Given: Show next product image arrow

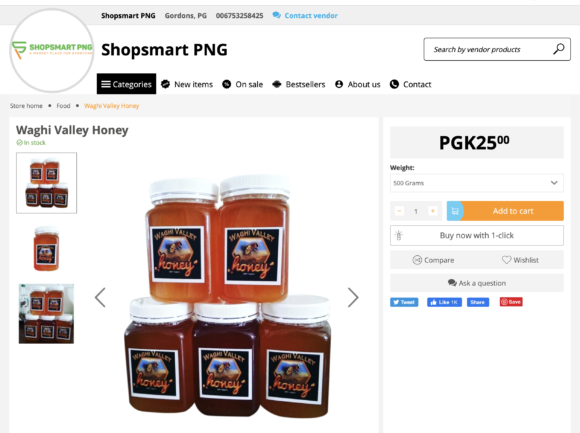Looking at the screenshot, I should (x=353, y=297).
